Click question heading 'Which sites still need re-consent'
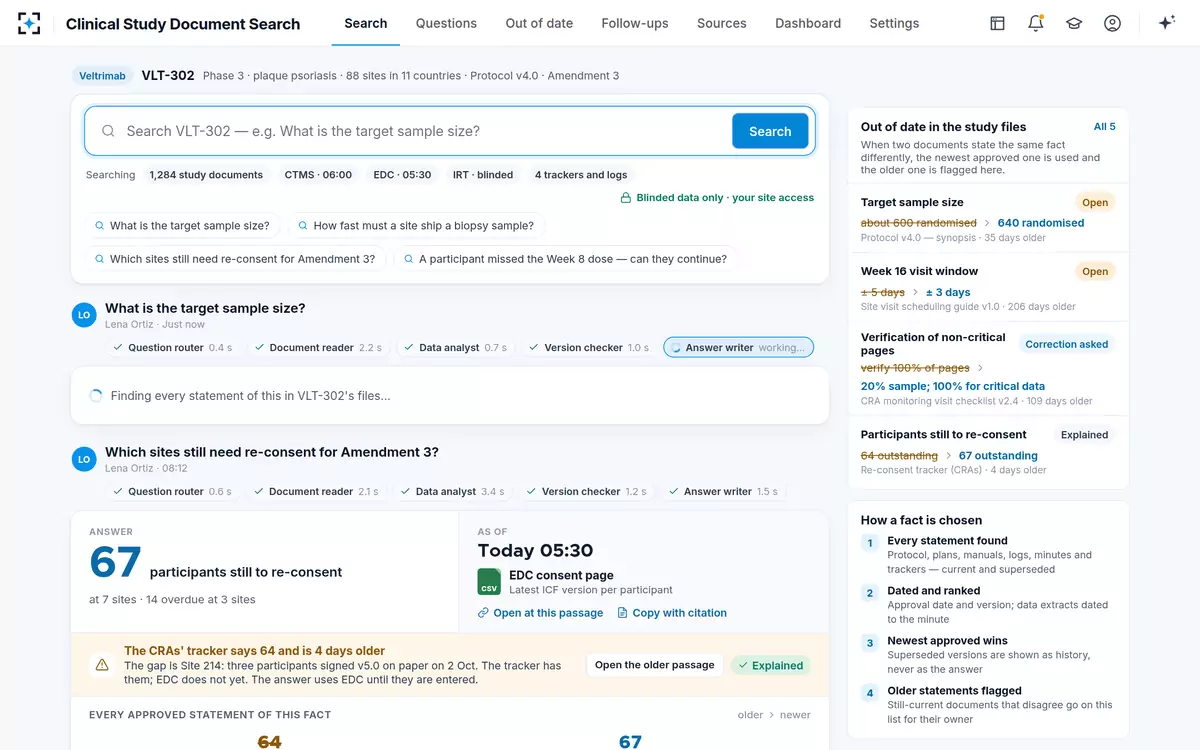 click(x=272, y=452)
